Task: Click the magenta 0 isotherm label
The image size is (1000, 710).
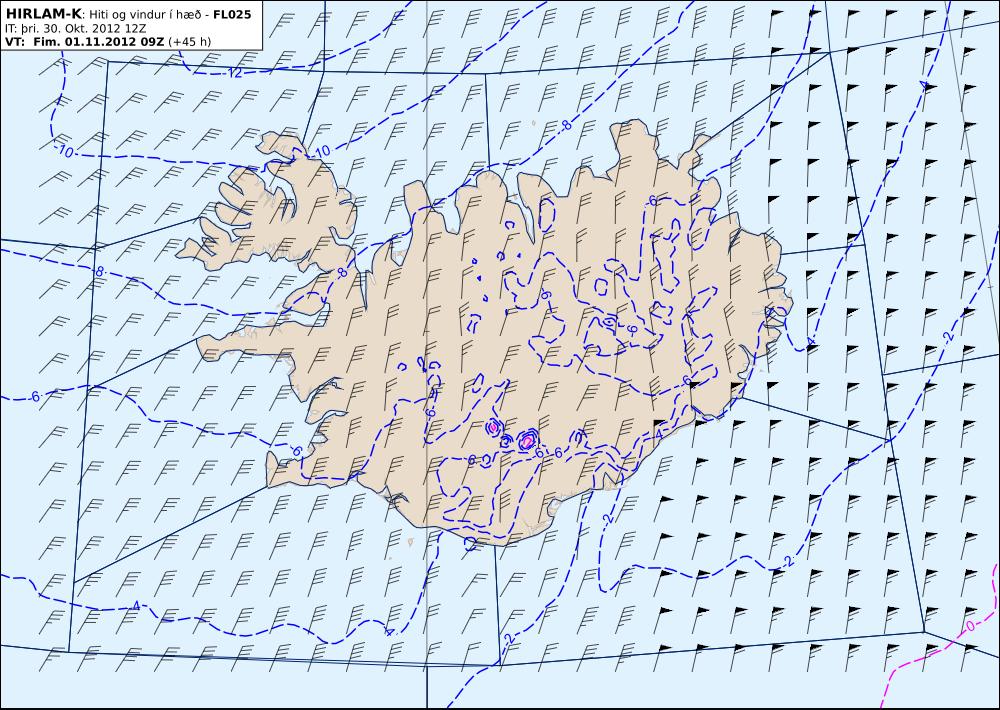Action: coord(970,627)
